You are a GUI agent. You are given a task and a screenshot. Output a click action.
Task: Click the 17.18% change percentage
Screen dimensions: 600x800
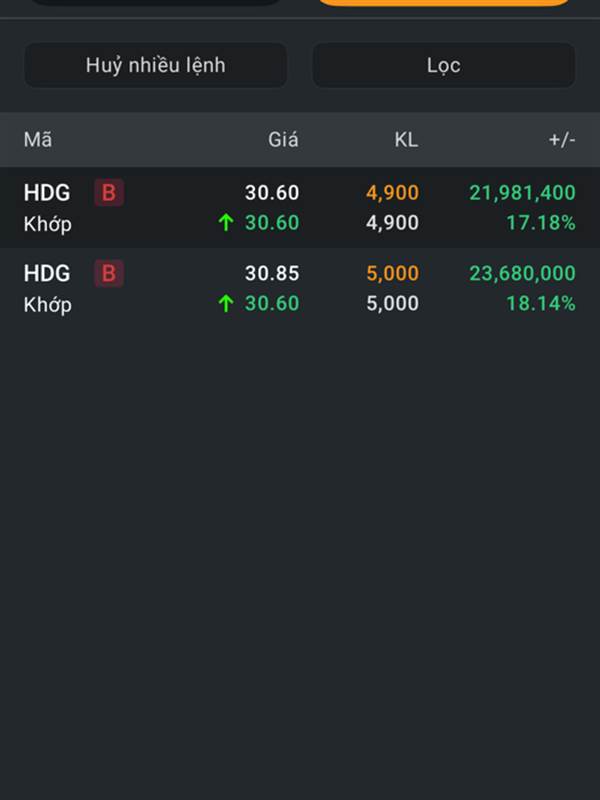click(x=540, y=223)
